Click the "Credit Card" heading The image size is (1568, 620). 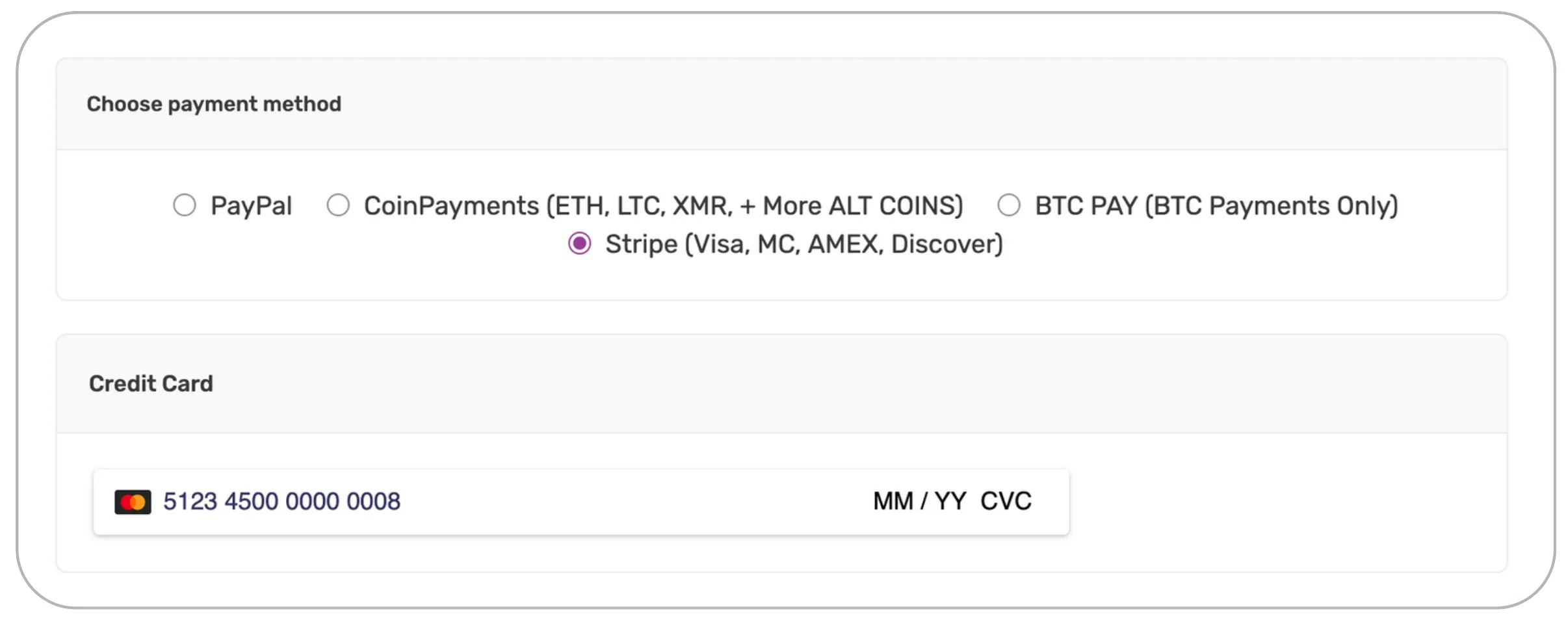[x=151, y=383]
